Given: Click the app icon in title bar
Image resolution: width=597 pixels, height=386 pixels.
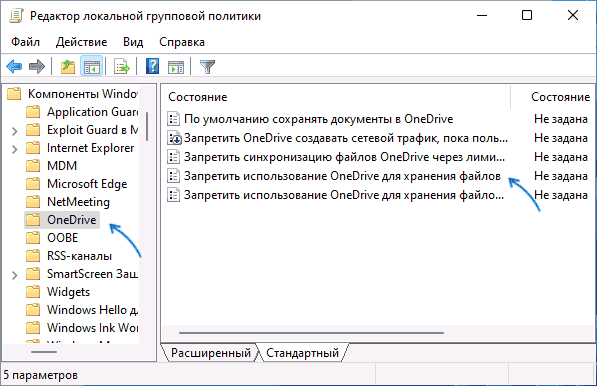Looking at the screenshot, I should pyautogui.click(x=16, y=16).
